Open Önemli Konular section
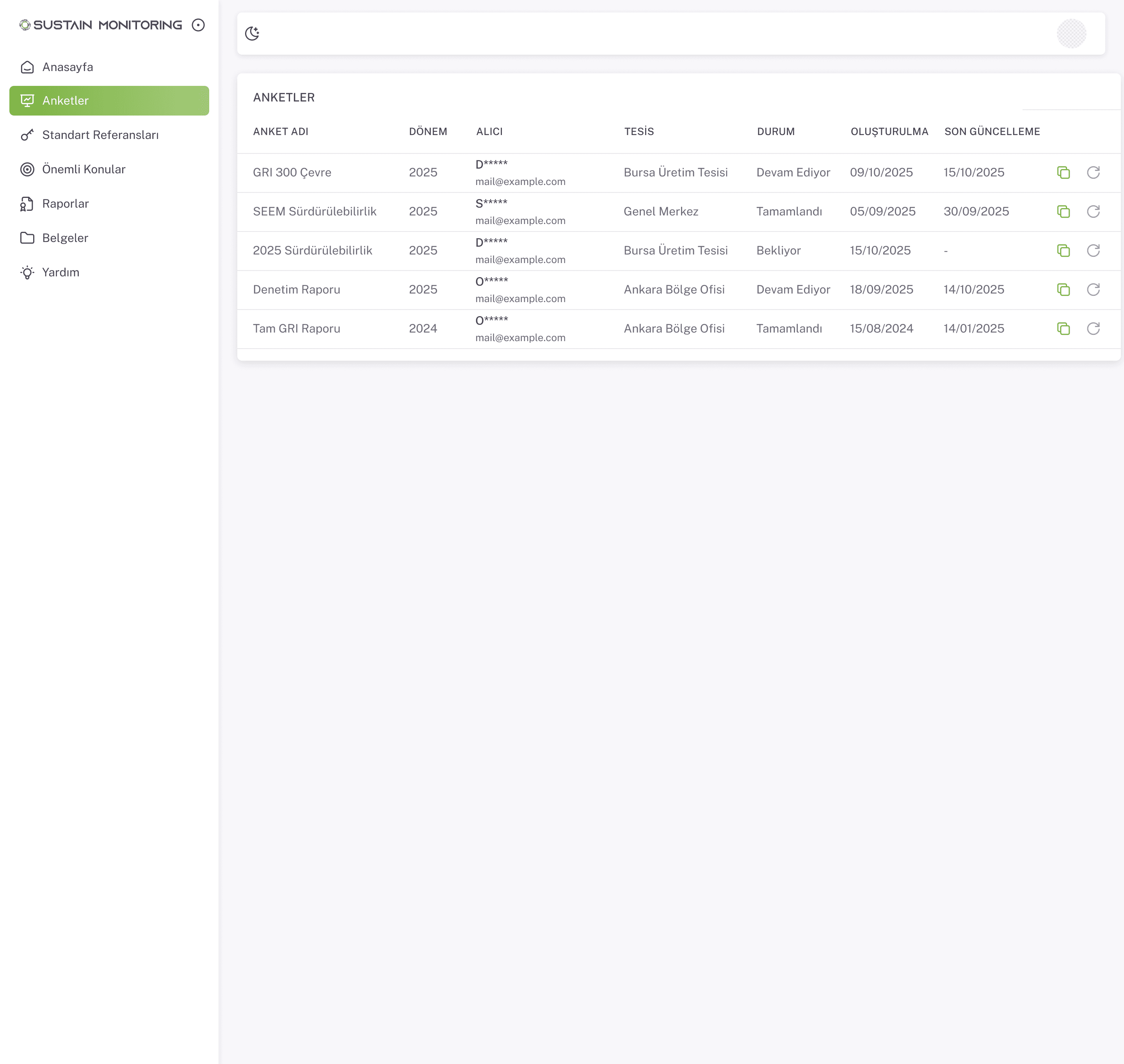This screenshot has height=1064, width=1124. click(x=84, y=169)
